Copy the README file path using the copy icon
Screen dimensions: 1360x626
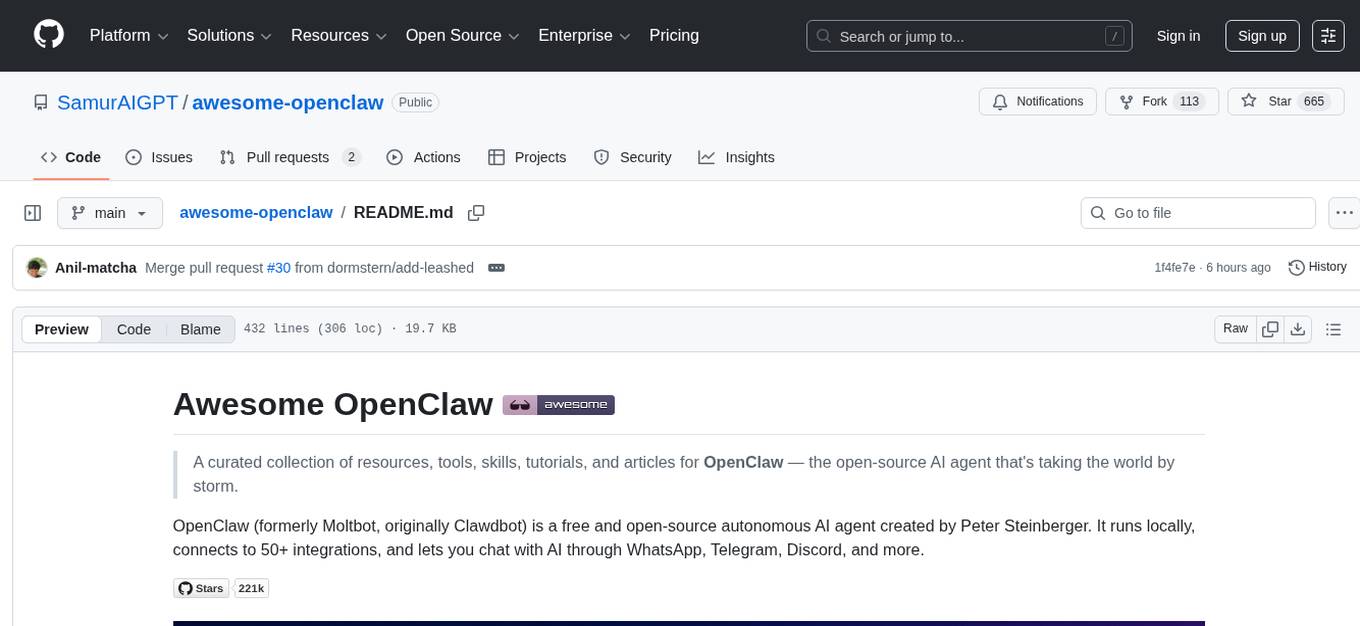476,212
